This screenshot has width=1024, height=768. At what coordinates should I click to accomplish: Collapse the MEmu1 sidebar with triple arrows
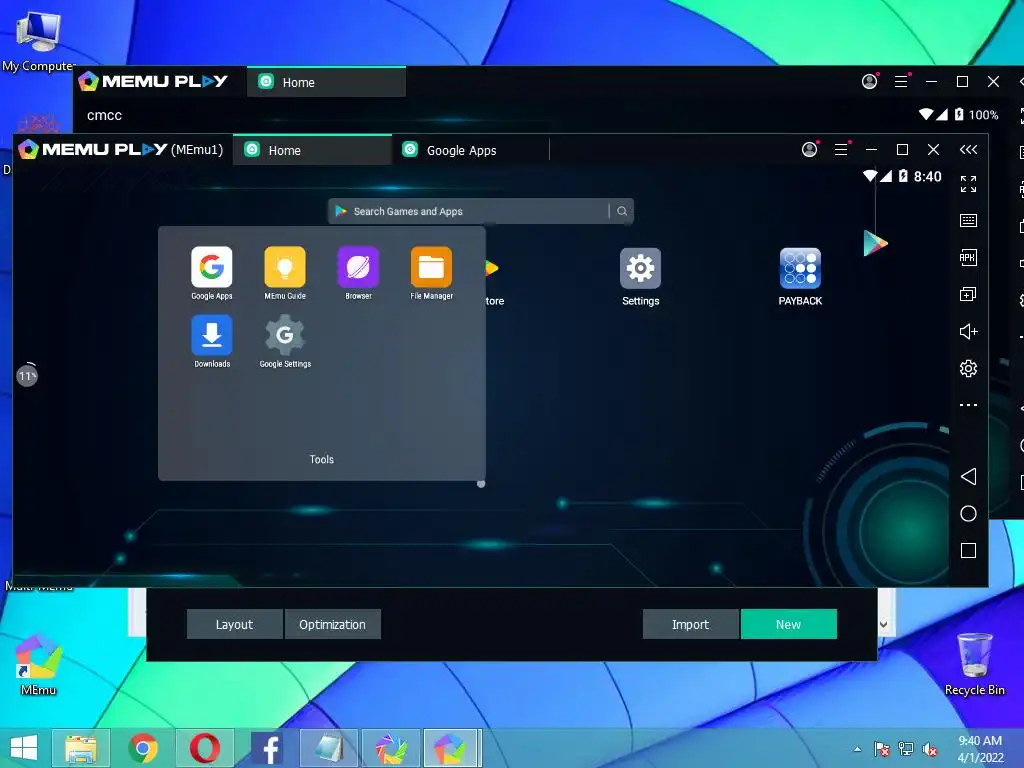[968, 150]
